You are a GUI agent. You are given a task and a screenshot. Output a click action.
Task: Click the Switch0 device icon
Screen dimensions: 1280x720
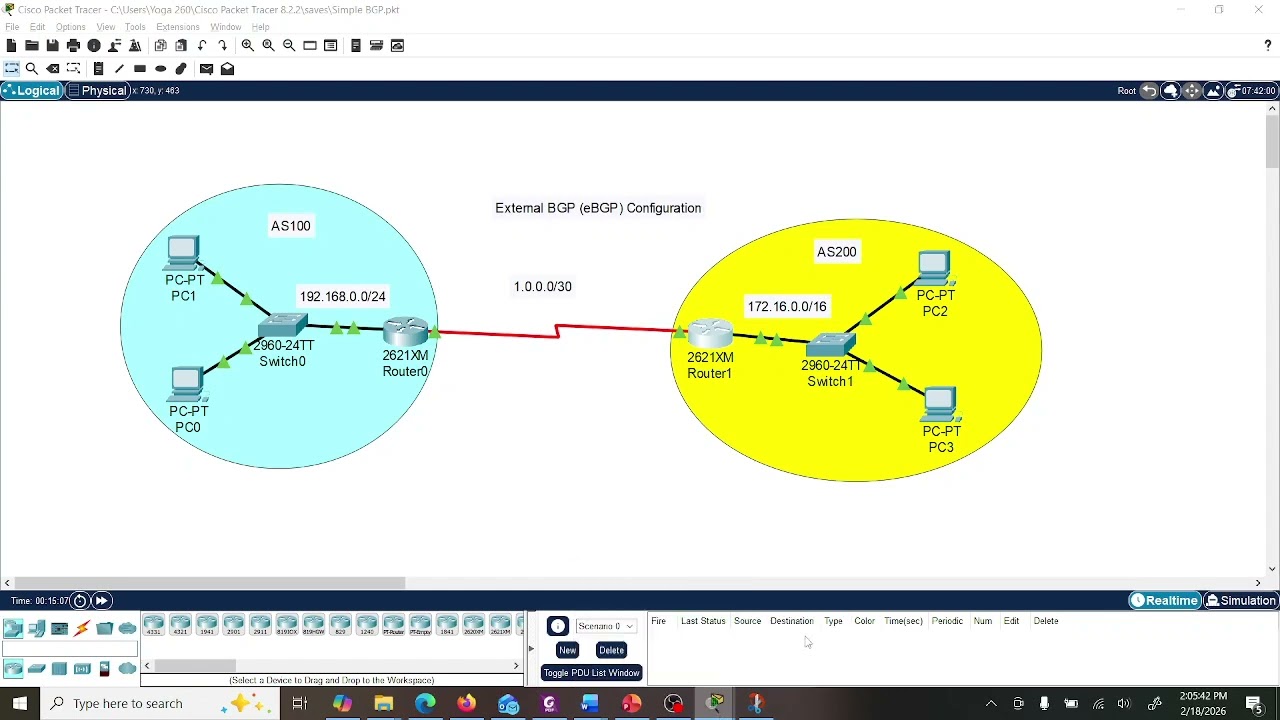(283, 325)
